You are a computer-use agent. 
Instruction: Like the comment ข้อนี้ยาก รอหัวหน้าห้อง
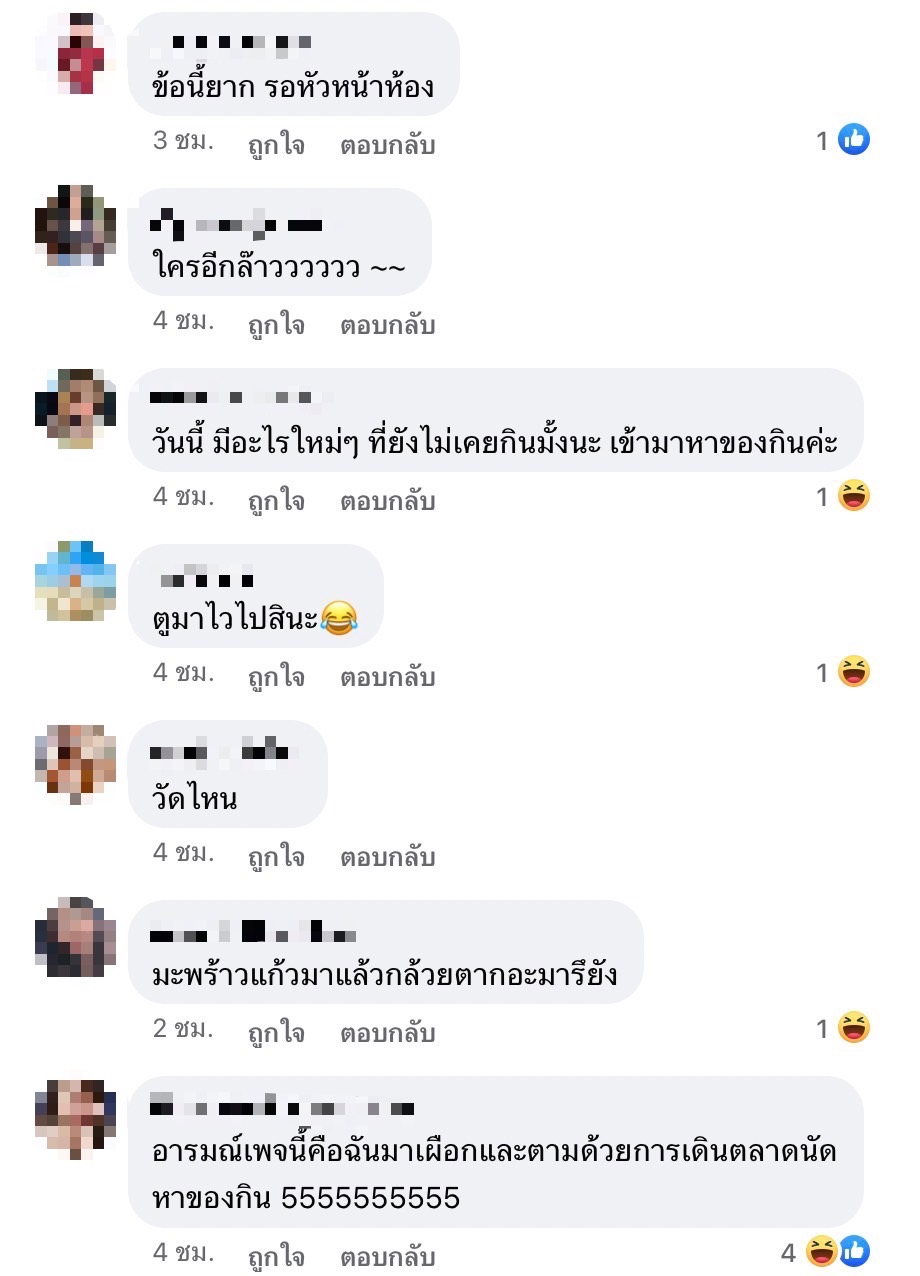[276, 145]
